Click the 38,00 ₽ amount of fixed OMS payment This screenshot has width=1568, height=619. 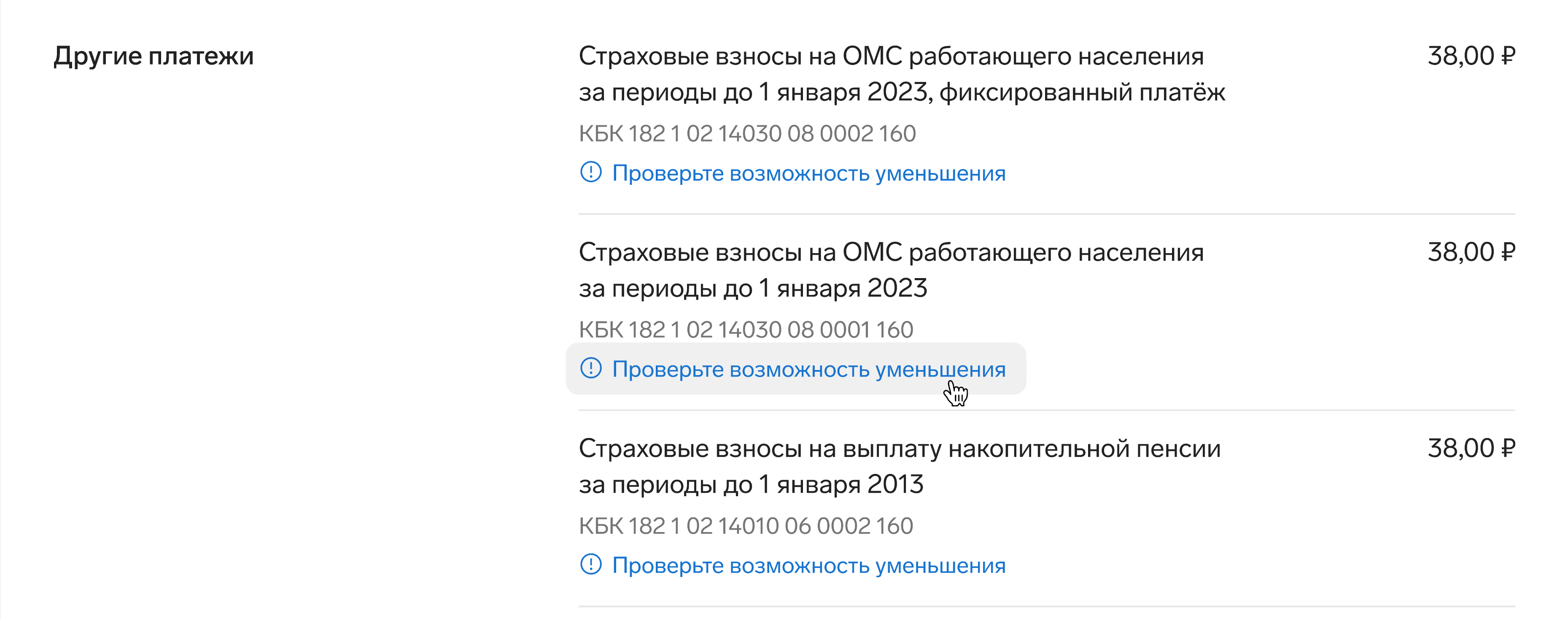pos(1471,56)
